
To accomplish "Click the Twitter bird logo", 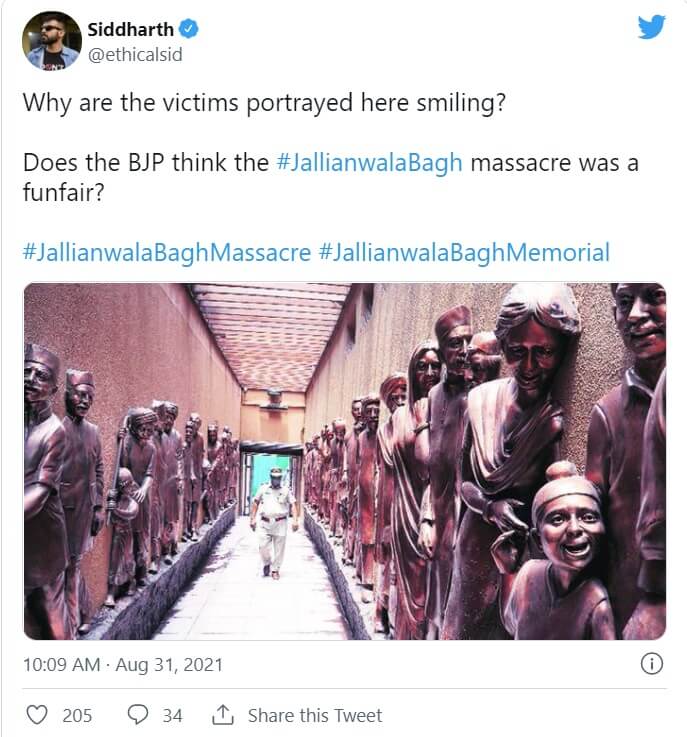I will pos(651,27).
